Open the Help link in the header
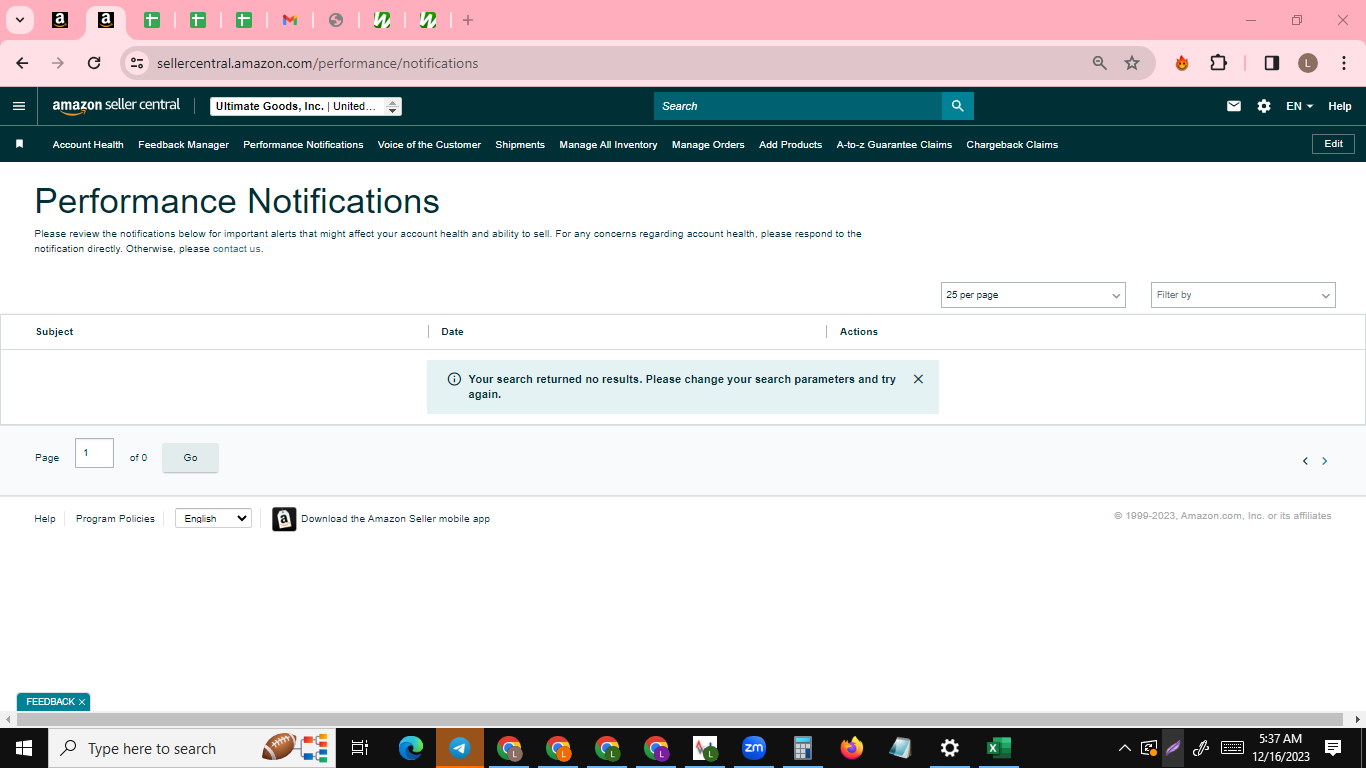 (x=1339, y=106)
